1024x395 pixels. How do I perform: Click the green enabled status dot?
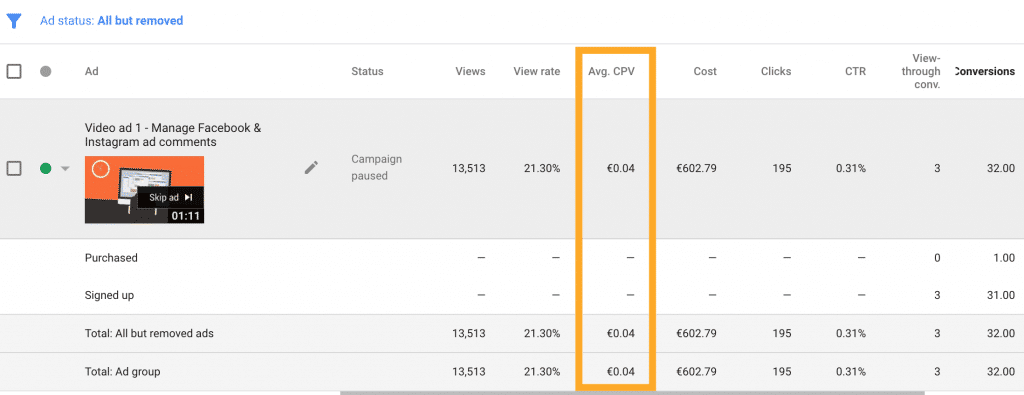click(x=46, y=168)
